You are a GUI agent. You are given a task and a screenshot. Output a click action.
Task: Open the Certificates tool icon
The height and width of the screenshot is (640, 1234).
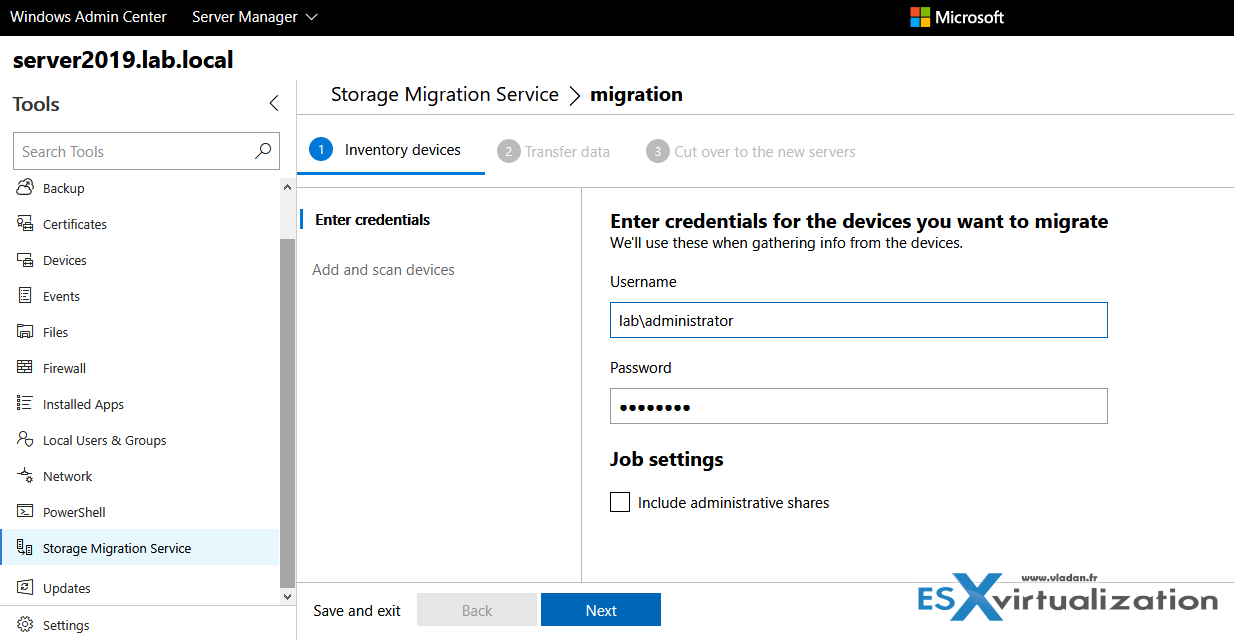pos(25,224)
